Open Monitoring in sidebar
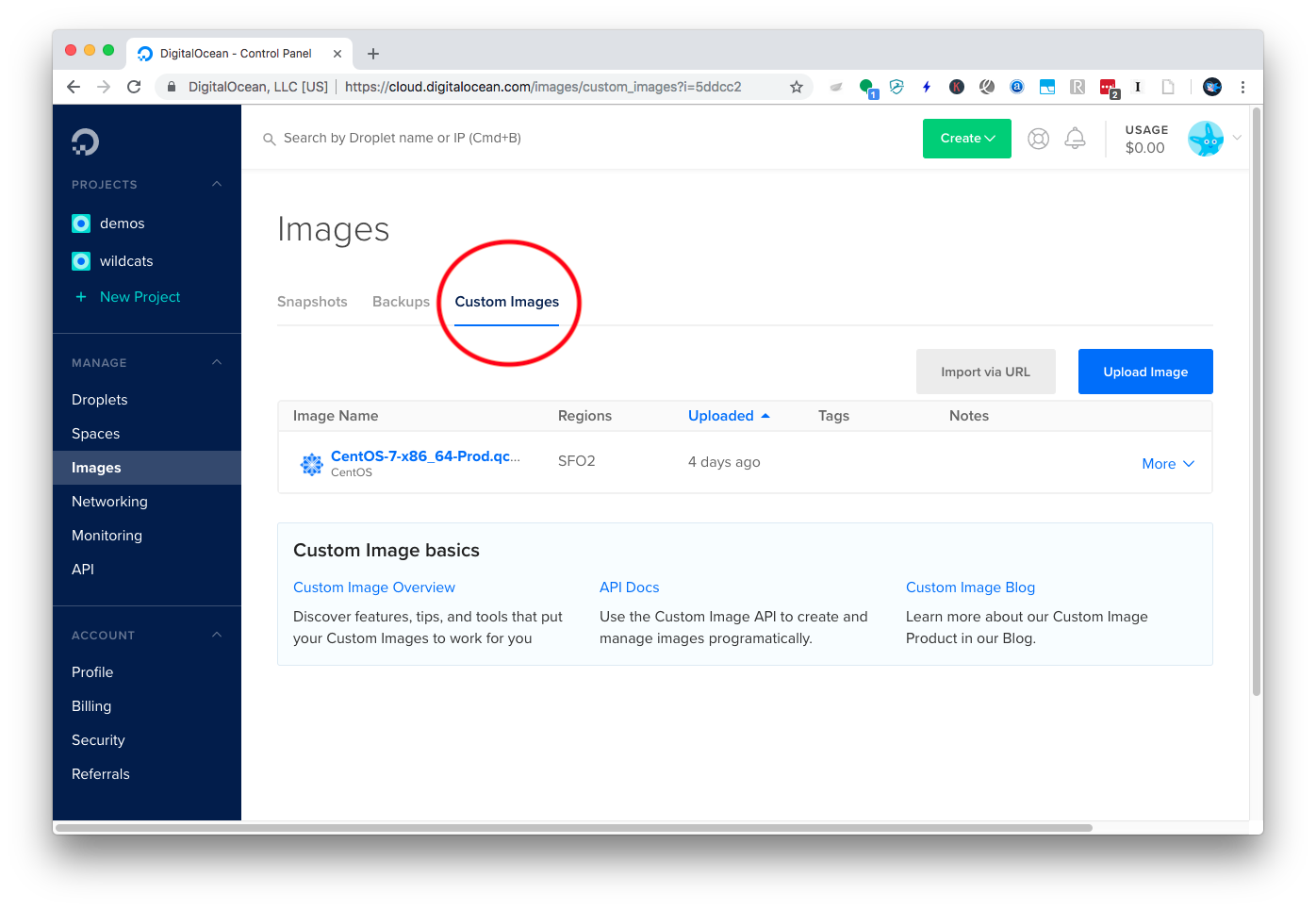The width and height of the screenshot is (1316, 910). 107,536
